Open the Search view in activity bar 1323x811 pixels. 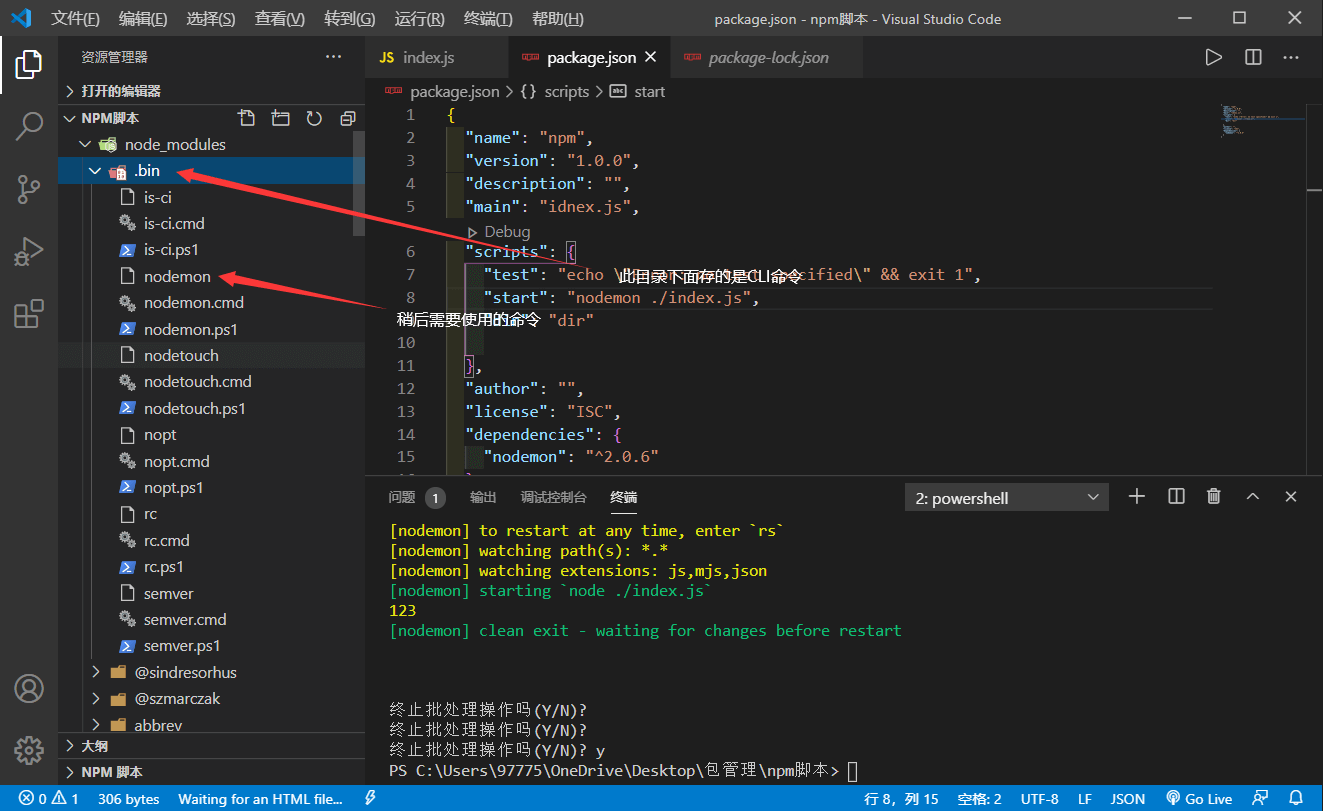pos(29,127)
